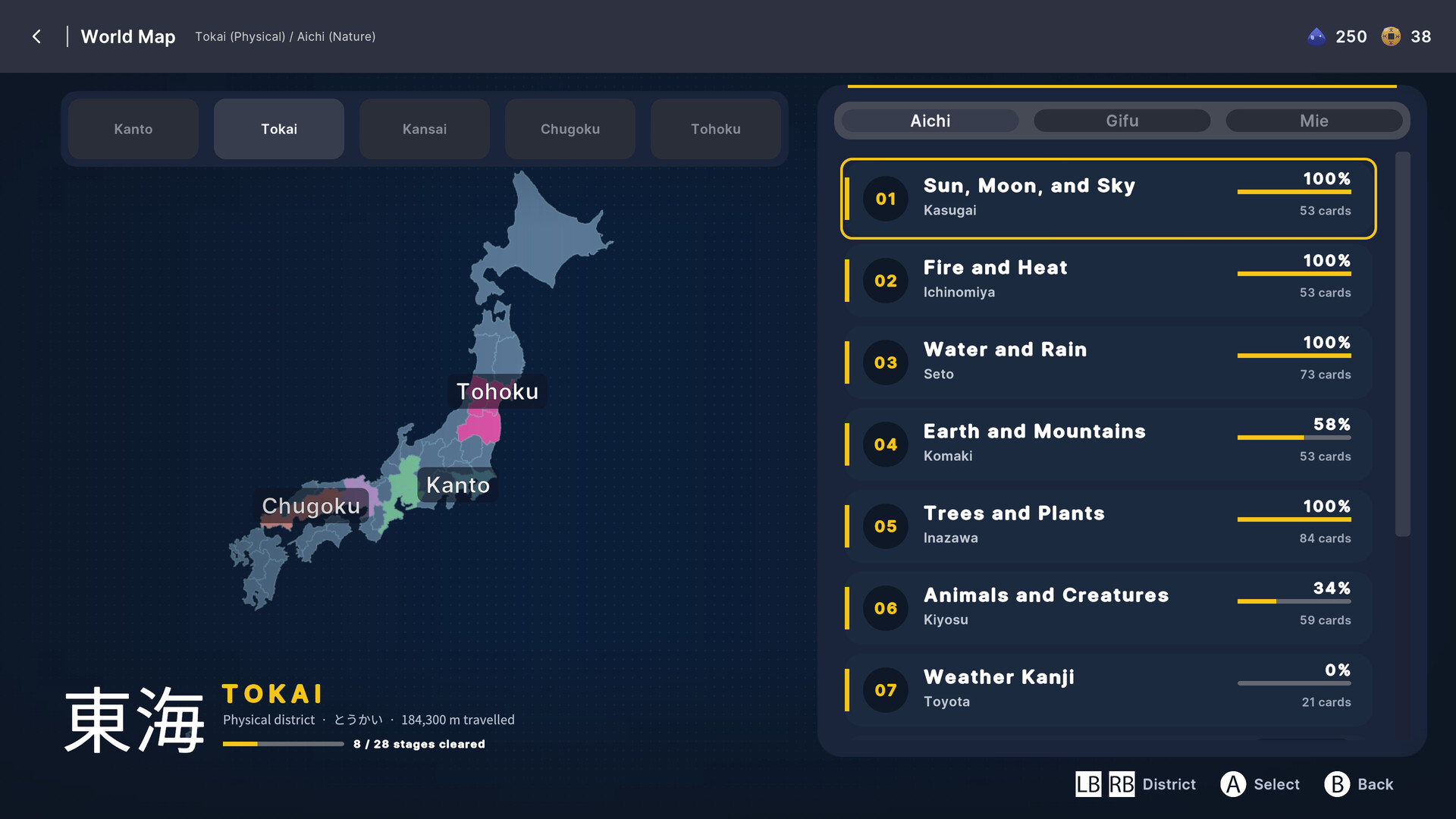The image size is (1456, 819).
Task: Click the LB button icon
Action: [1088, 784]
